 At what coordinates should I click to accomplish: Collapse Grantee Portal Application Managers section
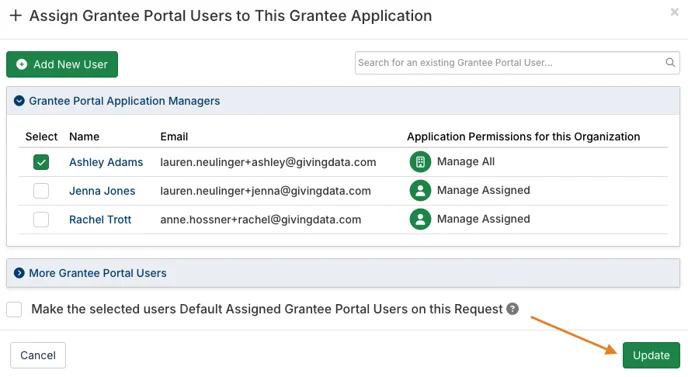19,101
